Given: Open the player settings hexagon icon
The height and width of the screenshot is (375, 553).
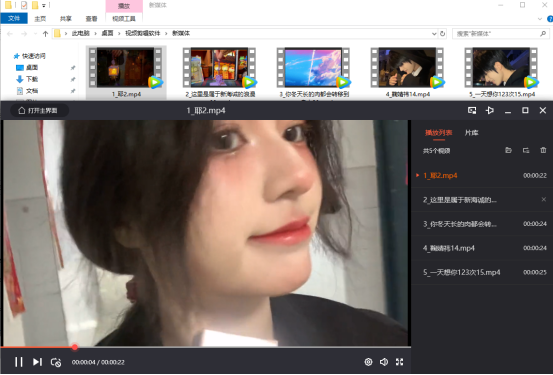Looking at the screenshot, I should tap(368, 362).
